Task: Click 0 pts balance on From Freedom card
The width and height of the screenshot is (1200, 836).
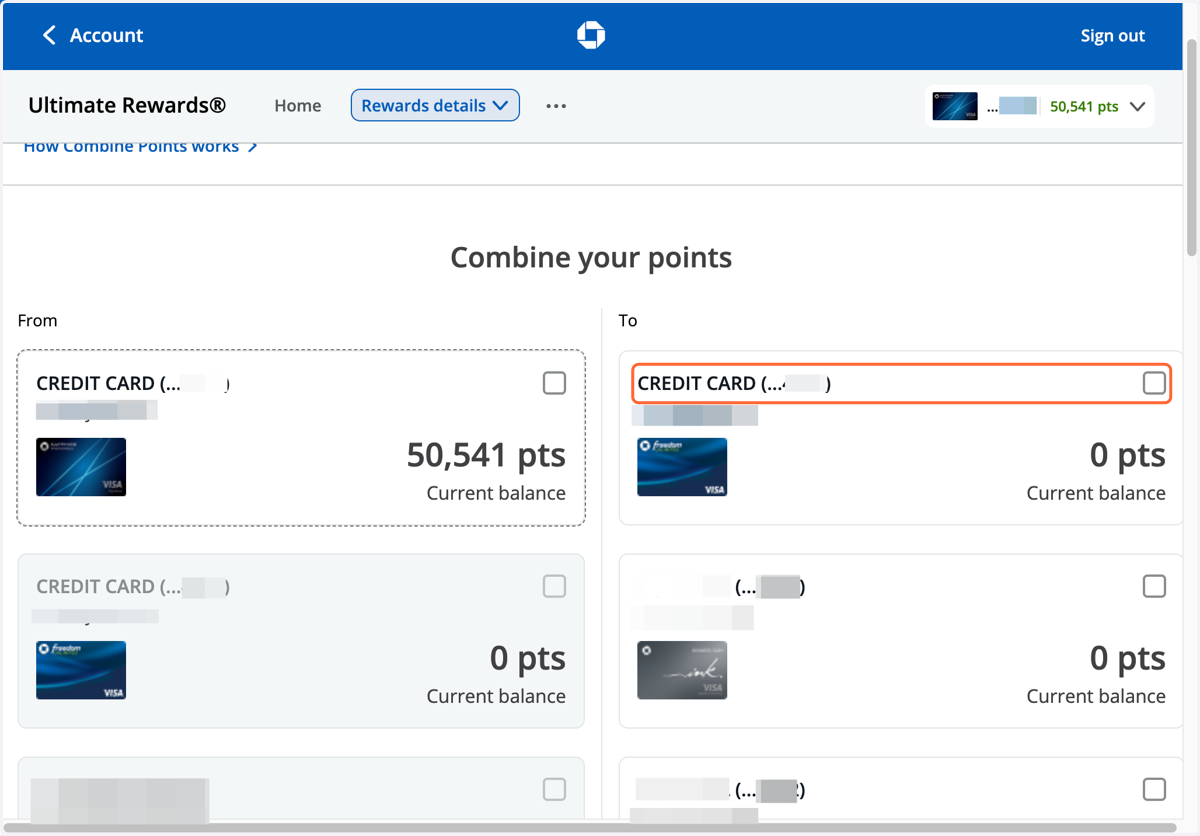Action: [x=528, y=659]
